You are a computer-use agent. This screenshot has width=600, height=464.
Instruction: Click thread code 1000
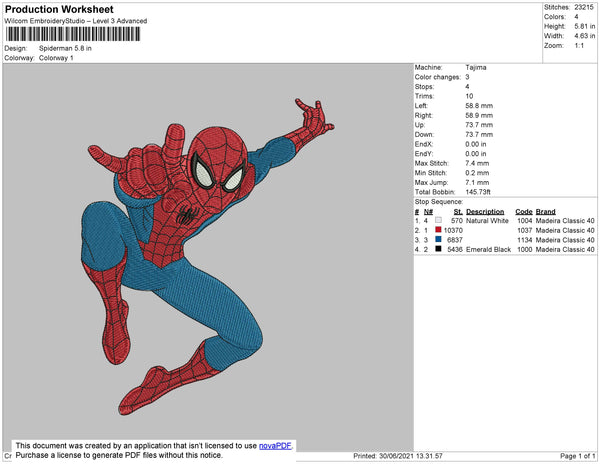tap(525, 249)
